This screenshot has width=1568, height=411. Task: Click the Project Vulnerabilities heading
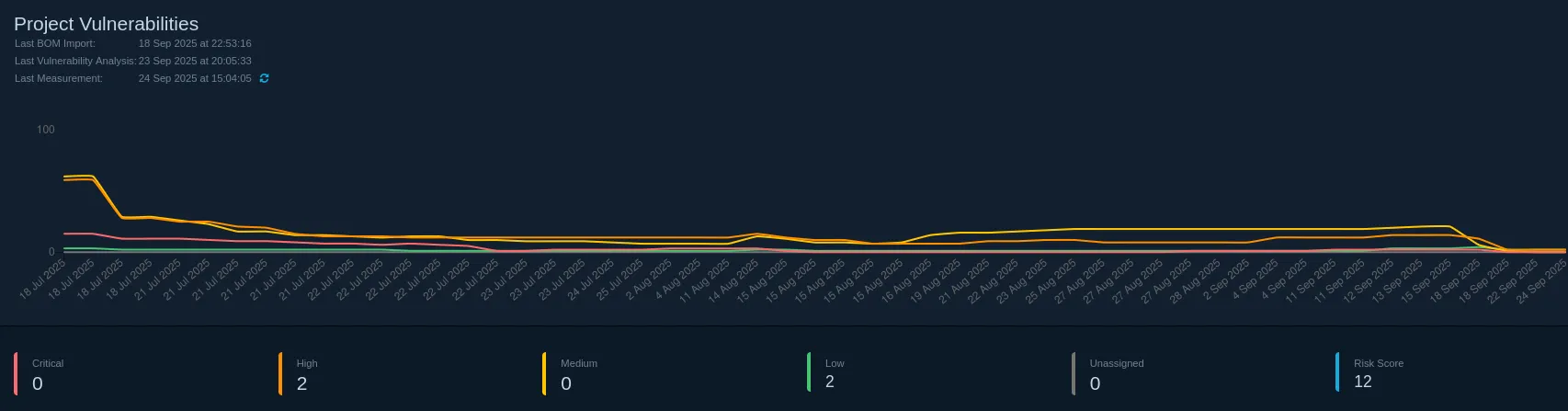(x=107, y=24)
